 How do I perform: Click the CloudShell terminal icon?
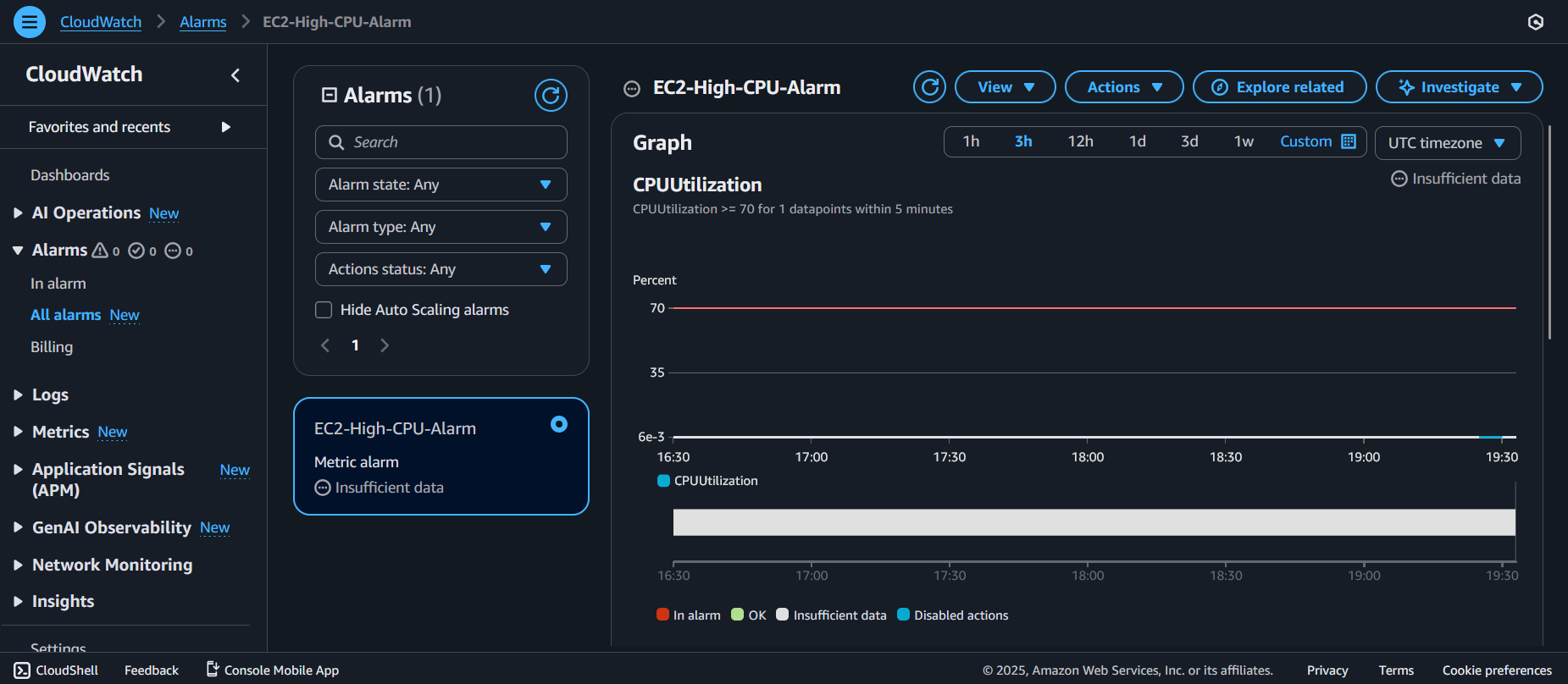(22, 670)
